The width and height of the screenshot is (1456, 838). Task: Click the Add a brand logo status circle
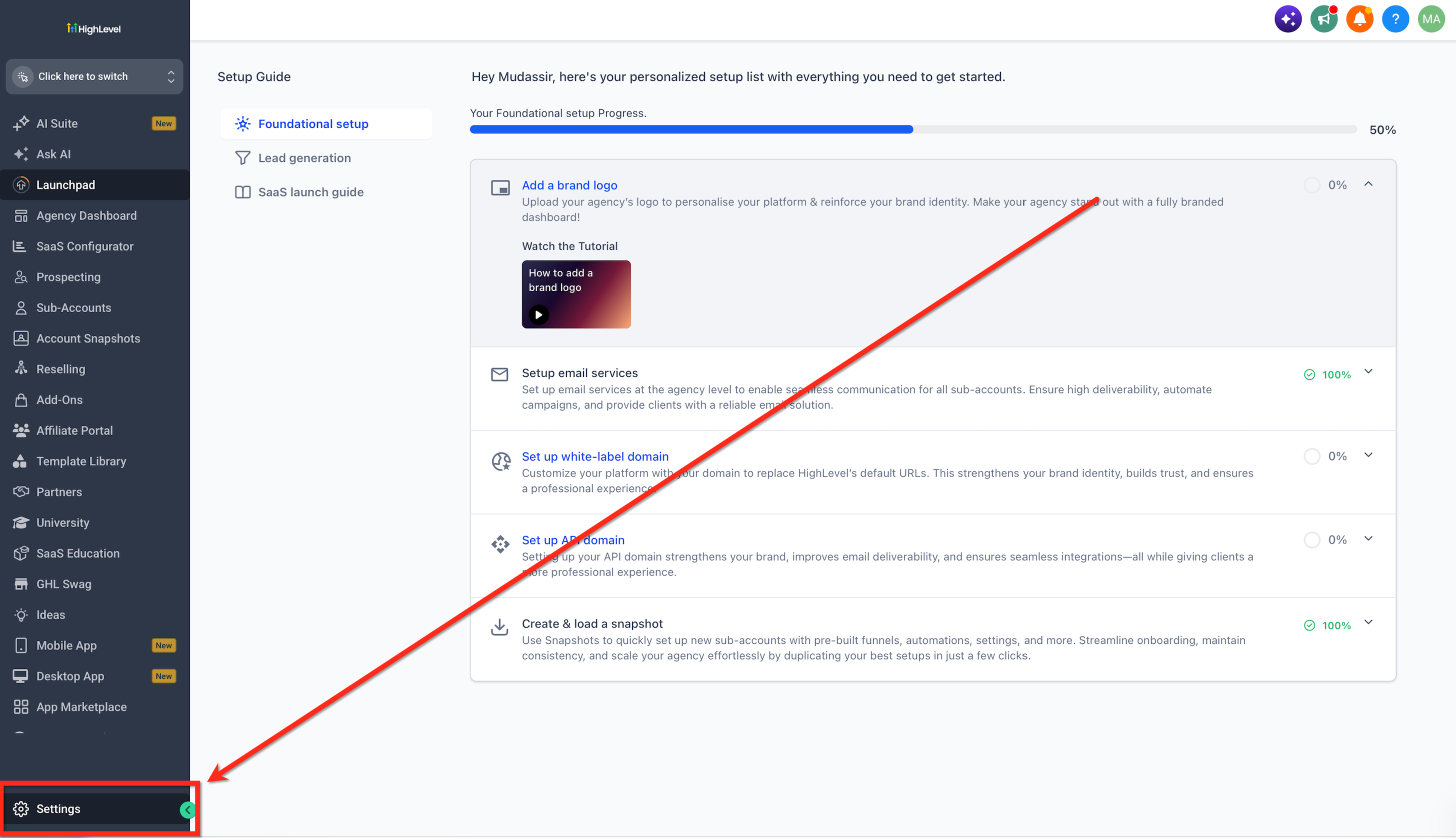tap(1311, 185)
